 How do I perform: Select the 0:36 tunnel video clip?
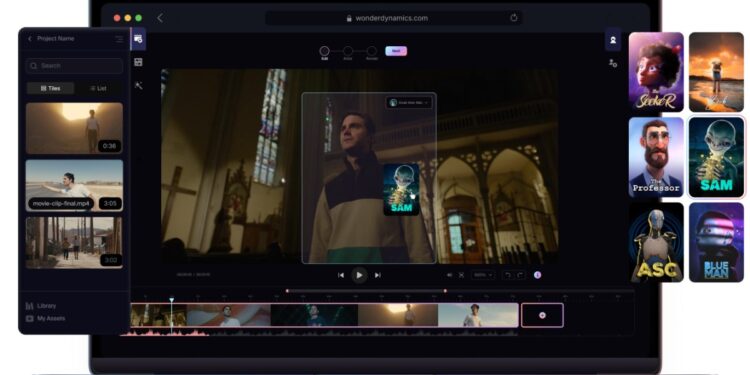tap(74, 128)
